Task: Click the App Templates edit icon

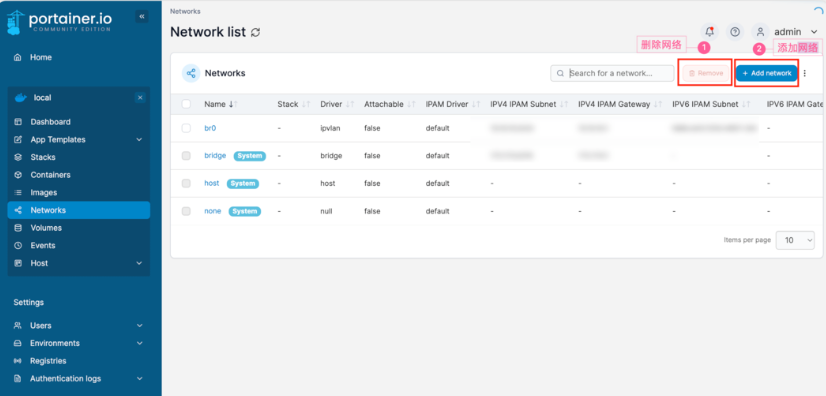Action: [x=18, y=140]
